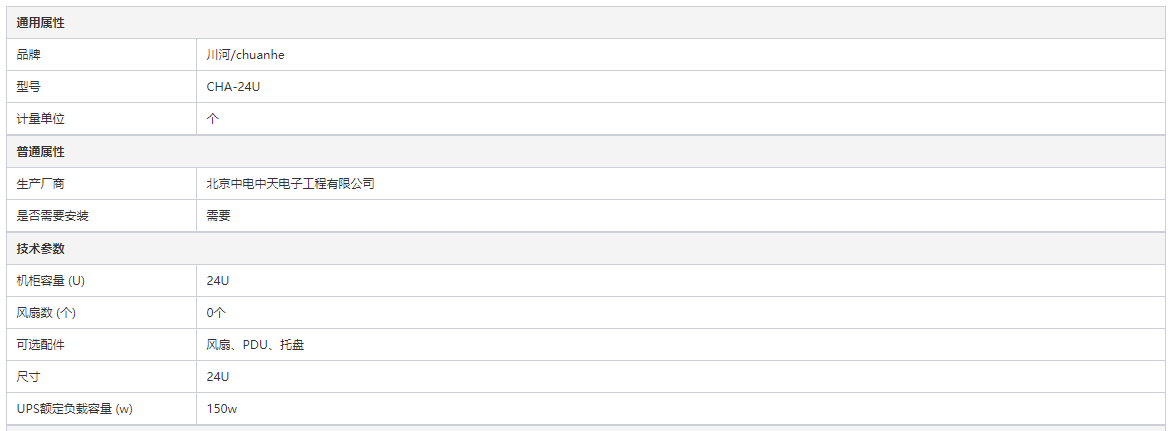Click the model value CHA-24U
The image size is (1173, 431).
click(233, 87)
